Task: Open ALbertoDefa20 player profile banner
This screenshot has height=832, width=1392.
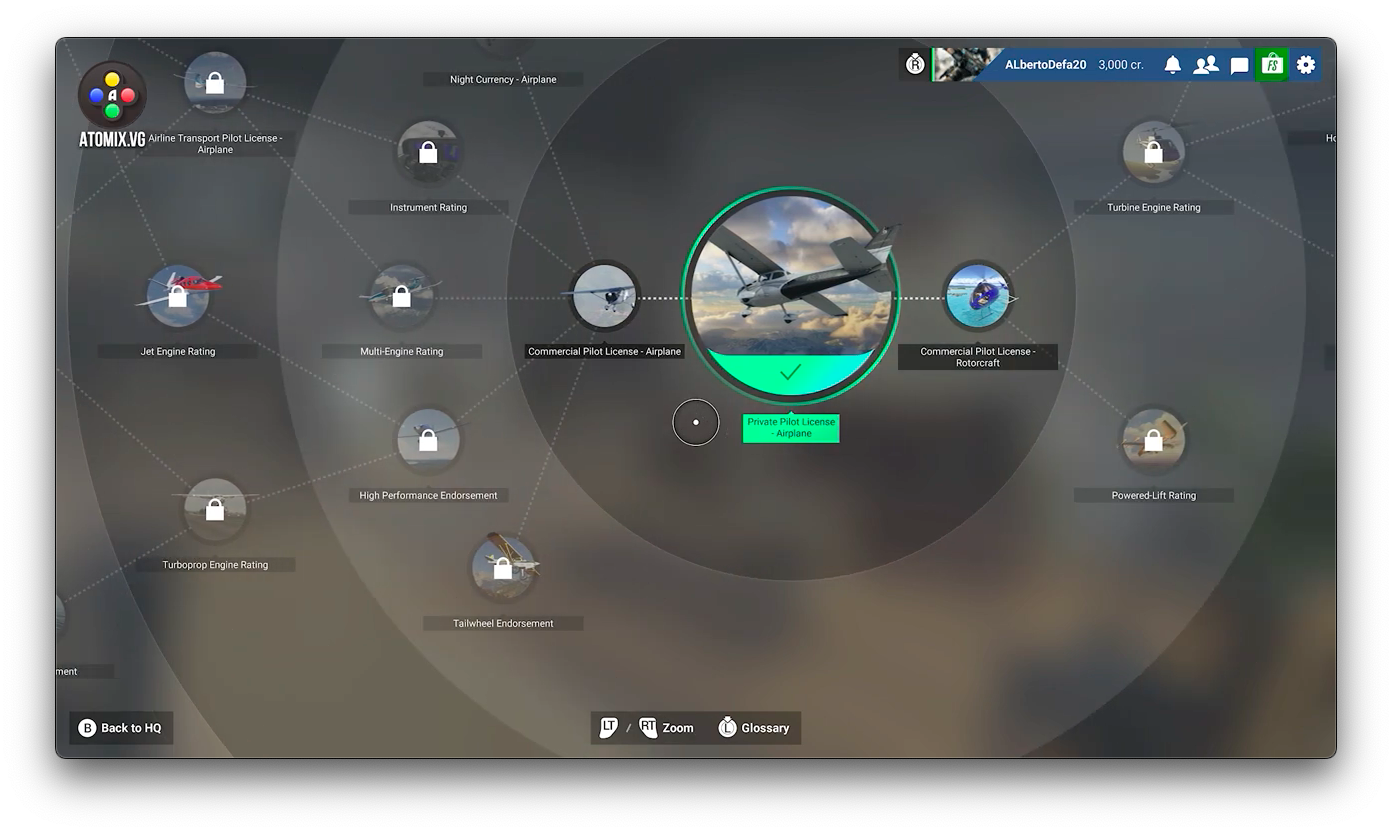Action: click(1044, 65)
